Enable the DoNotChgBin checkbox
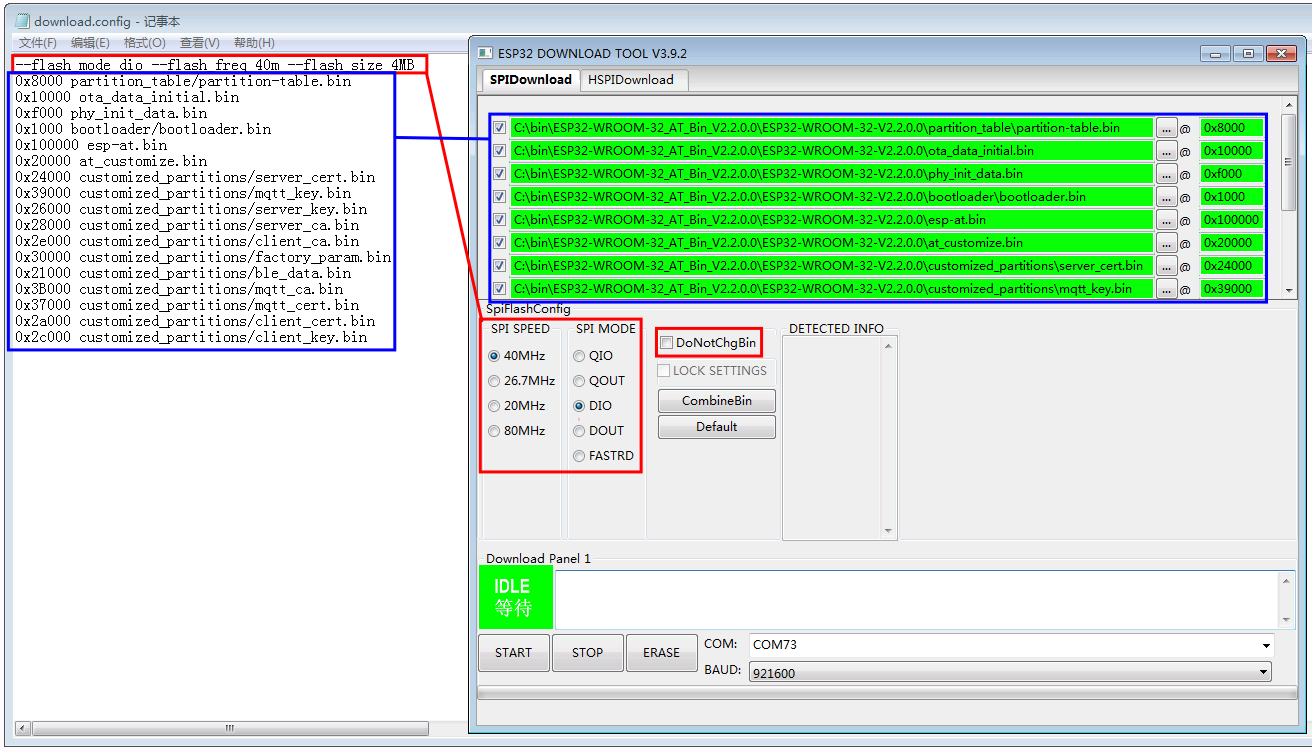Image resolution: width=1312 pixels, height=753 pixels. pos(666,343)
